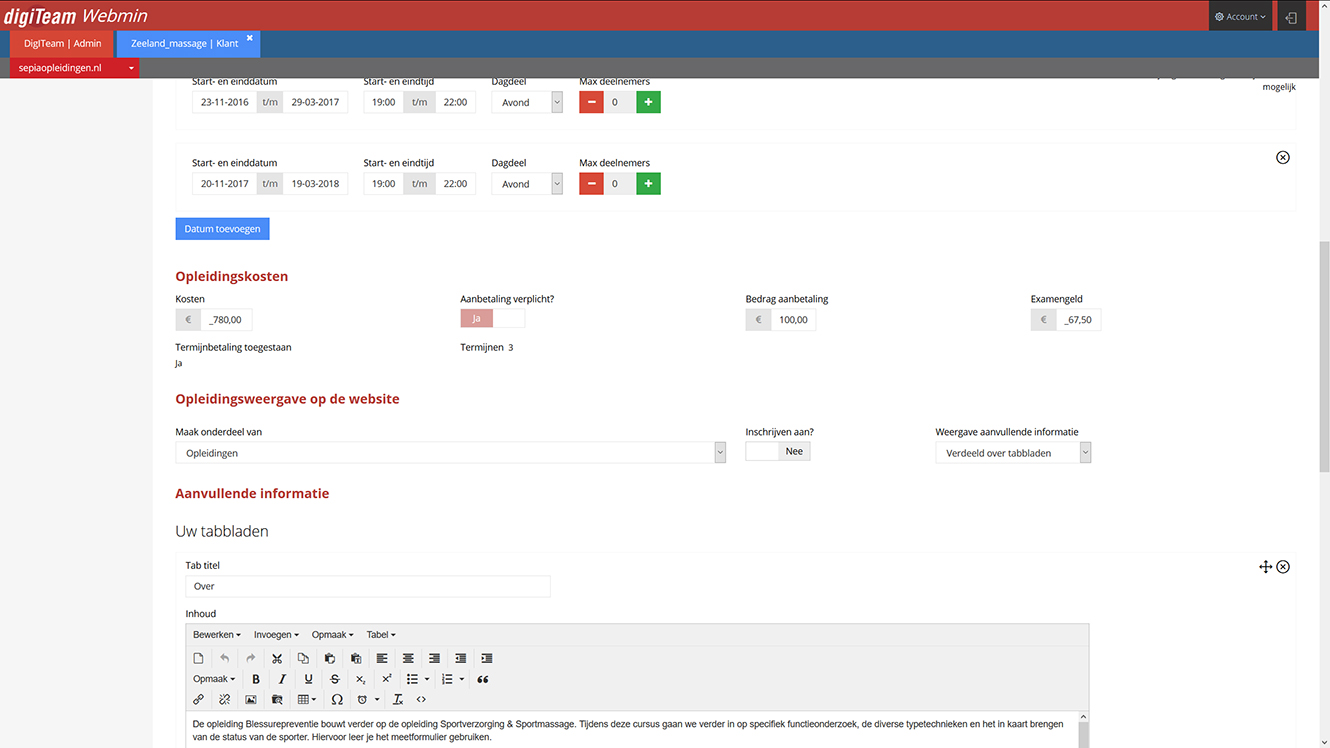
Task: Click the Tab titel input field
Action: point(368,587)
